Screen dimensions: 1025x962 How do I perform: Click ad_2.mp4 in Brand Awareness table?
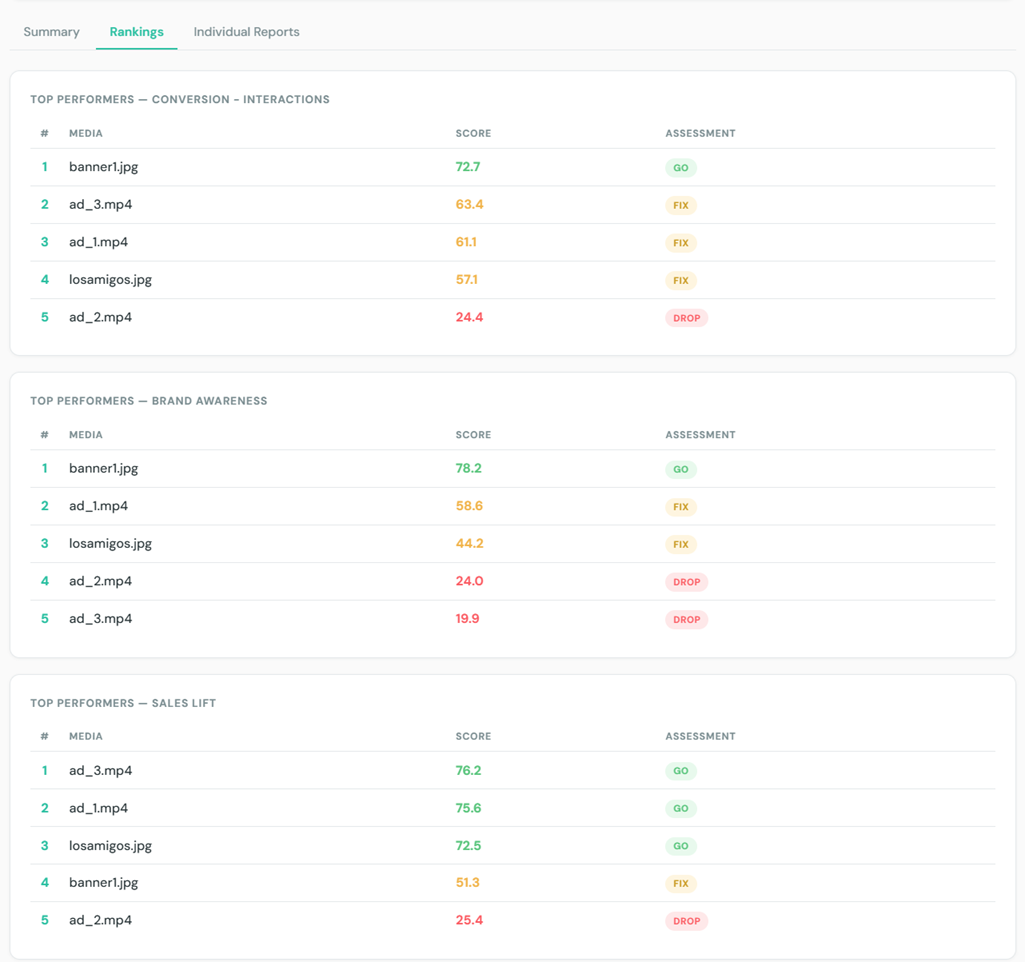pyautogui.click(x=101, y=582)
